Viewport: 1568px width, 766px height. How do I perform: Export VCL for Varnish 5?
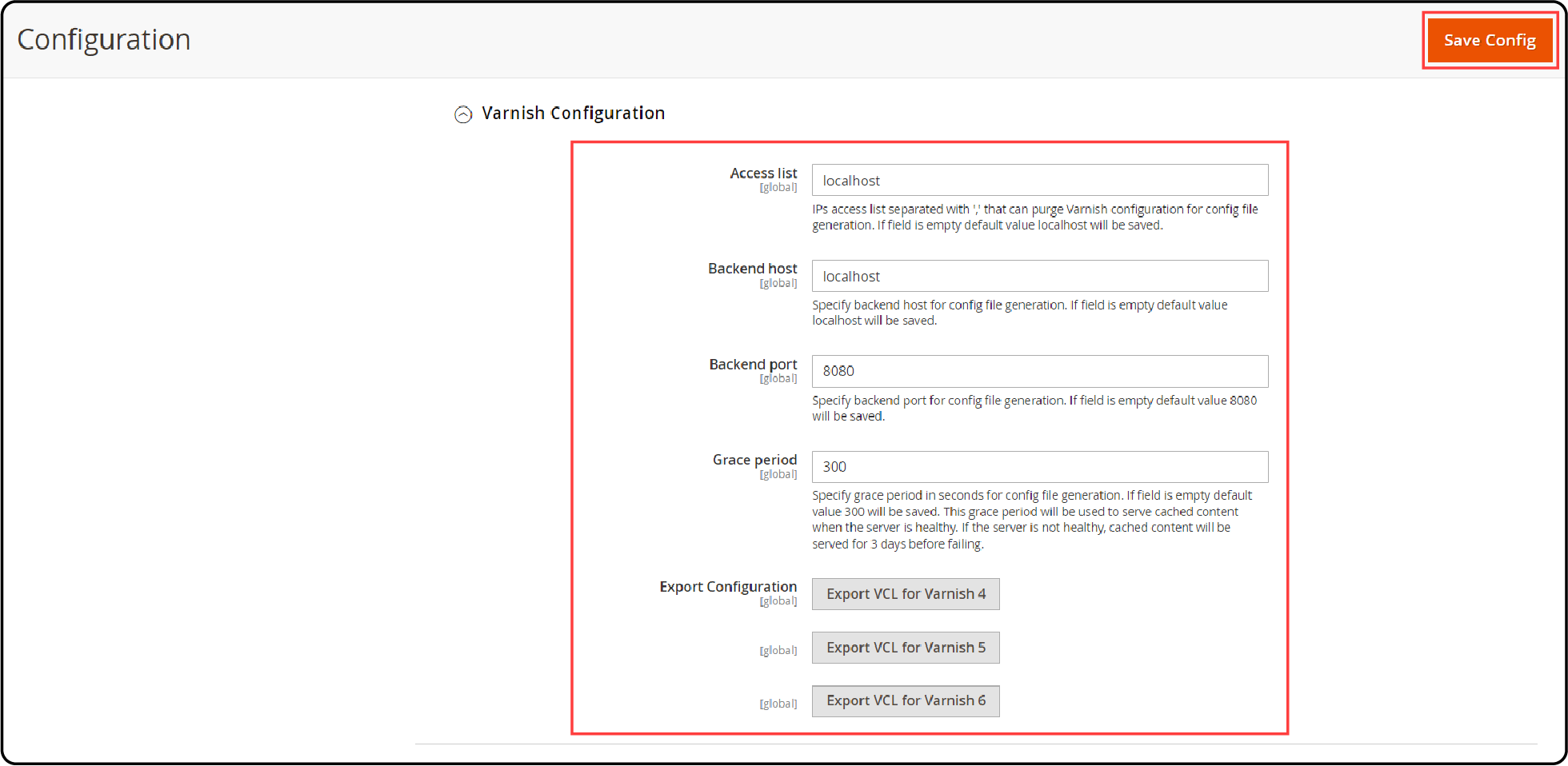tap(906, 648)
